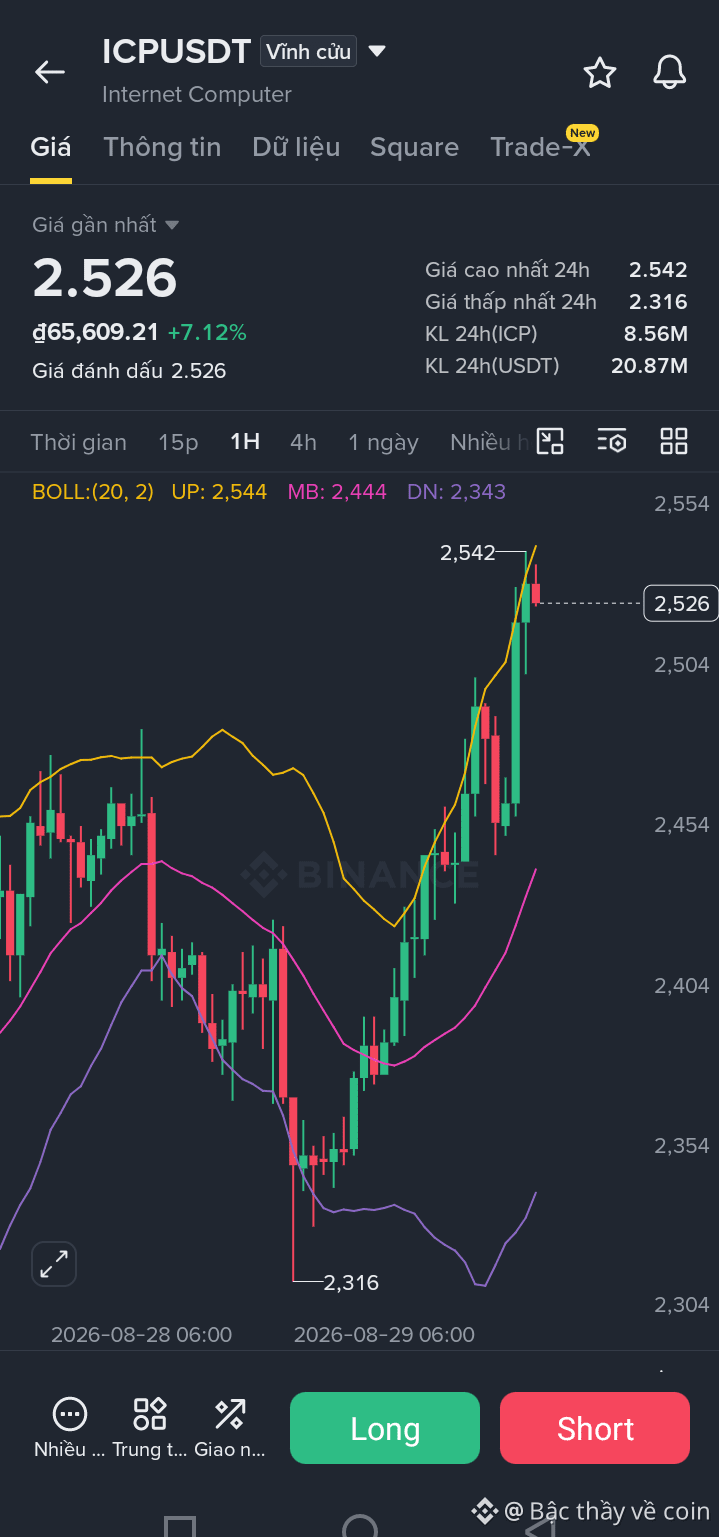
Task: Expand chart to fullscreen with arrows icon
Action: (x=54, y=1264)
